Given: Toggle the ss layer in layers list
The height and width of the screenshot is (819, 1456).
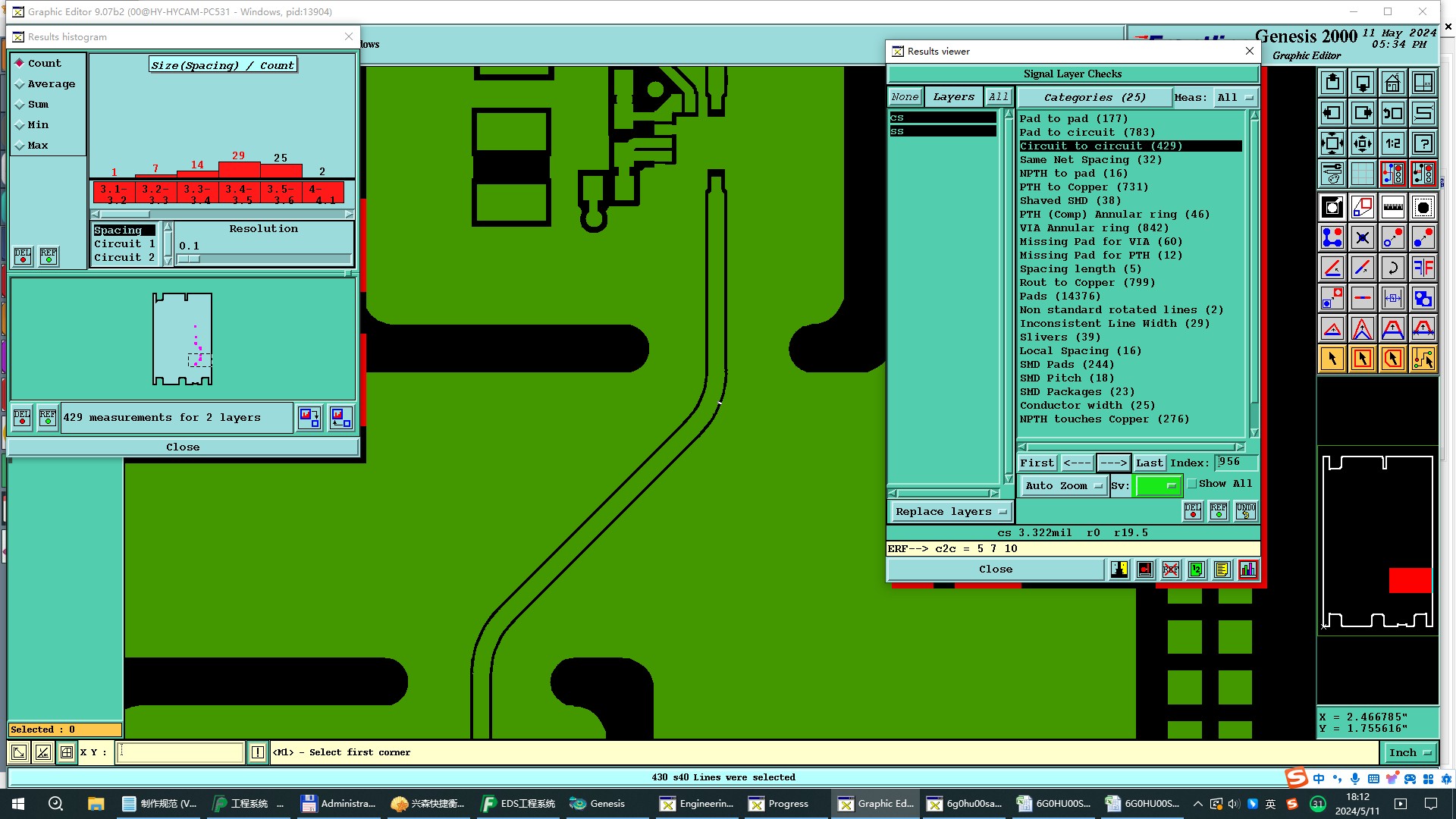Looking at the screenshot, I should 943,131.
